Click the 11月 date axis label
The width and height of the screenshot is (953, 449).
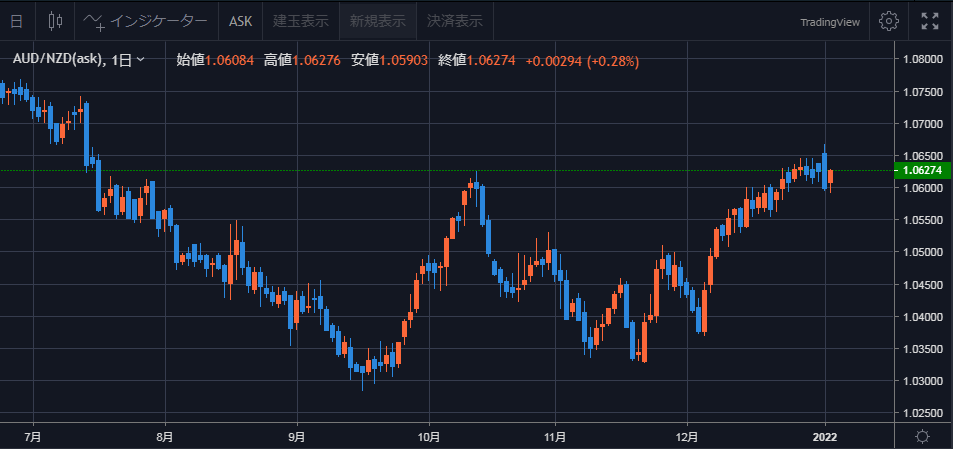coord(556,436)
